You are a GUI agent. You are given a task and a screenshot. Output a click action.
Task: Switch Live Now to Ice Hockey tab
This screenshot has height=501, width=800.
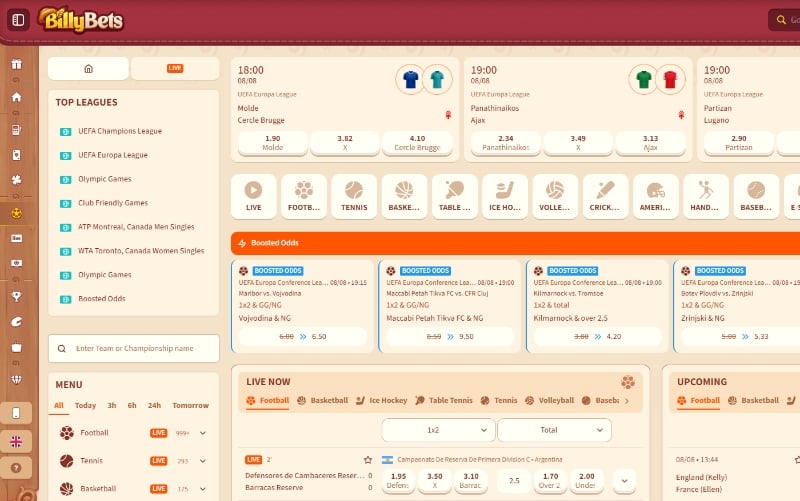[382, 400]
